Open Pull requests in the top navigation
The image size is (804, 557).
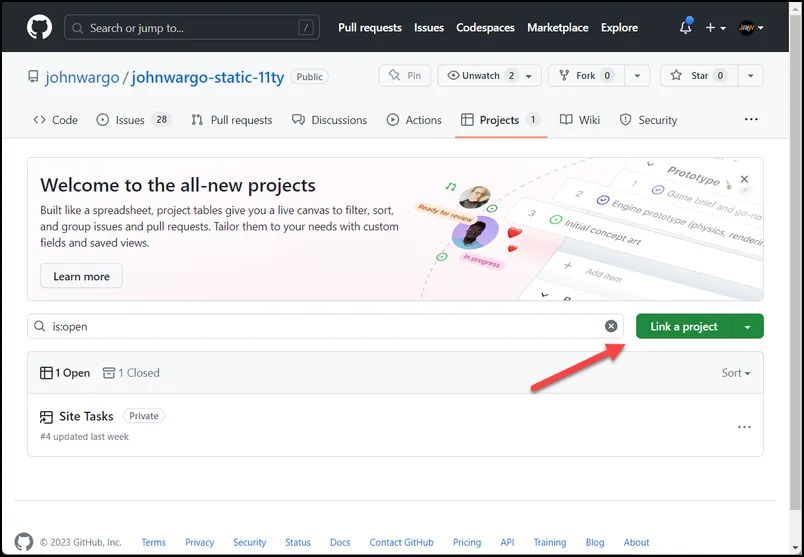370,28
